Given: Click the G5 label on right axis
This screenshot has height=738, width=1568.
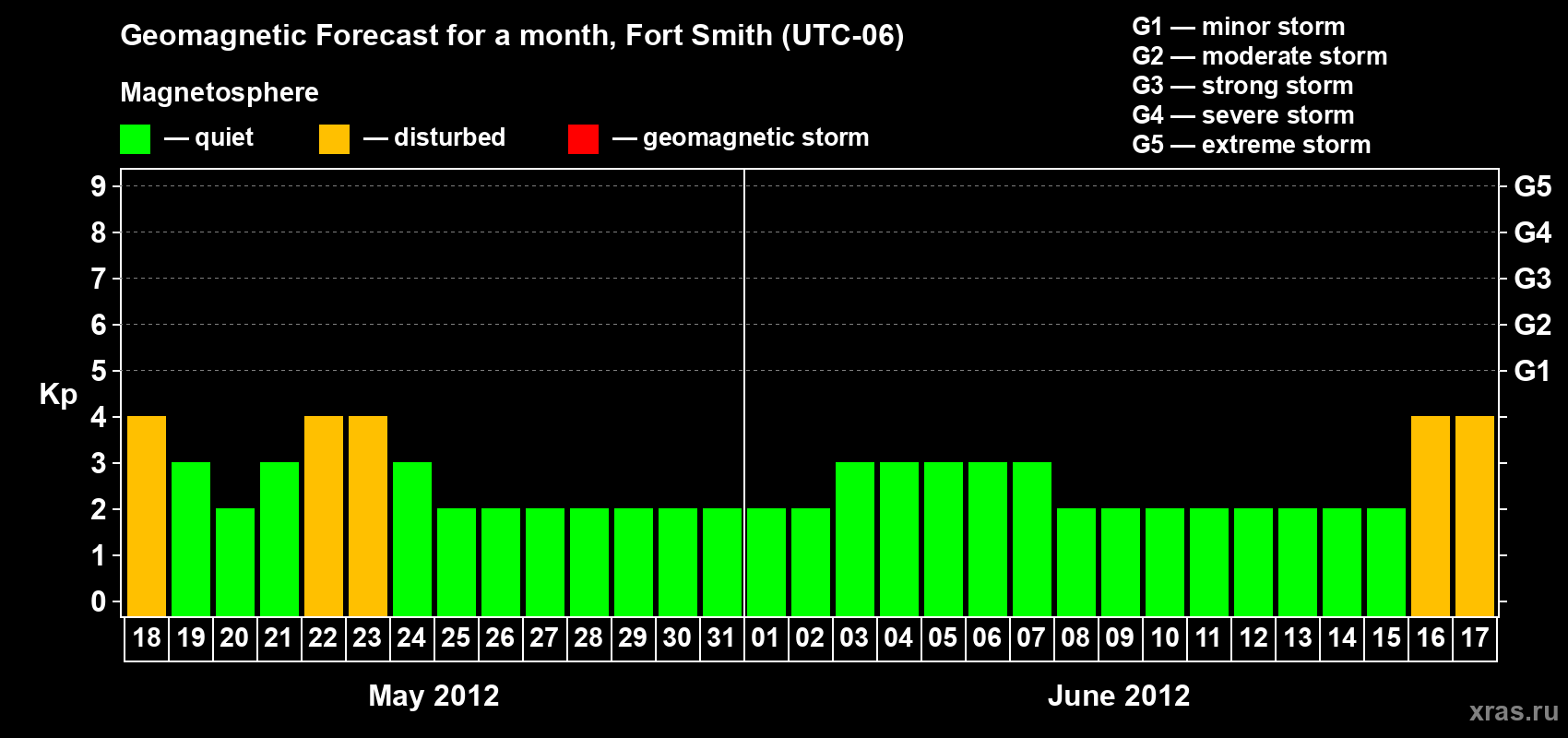Looking at the screenshot, I should 1533,186.
